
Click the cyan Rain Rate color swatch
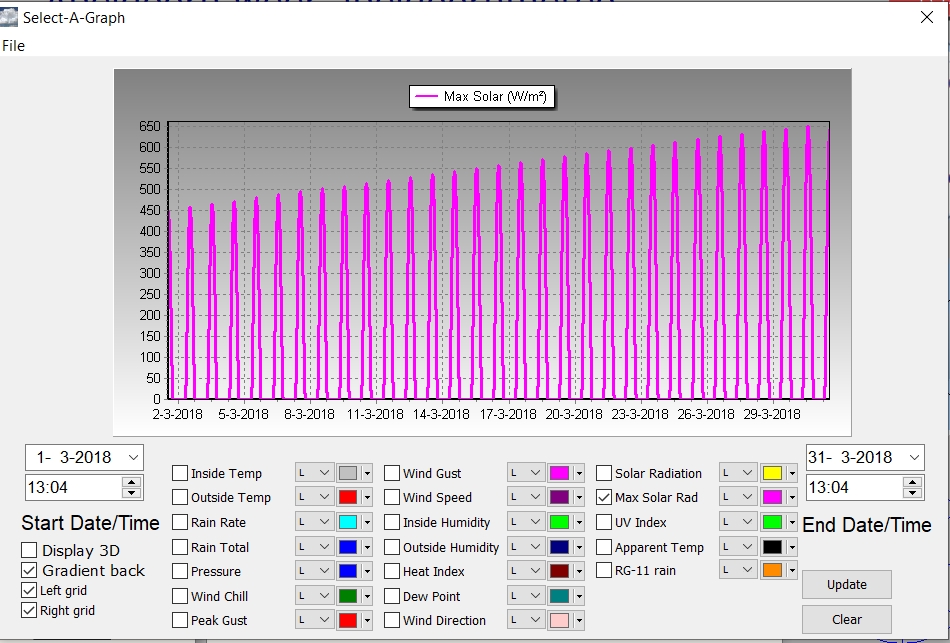[347, 522]
